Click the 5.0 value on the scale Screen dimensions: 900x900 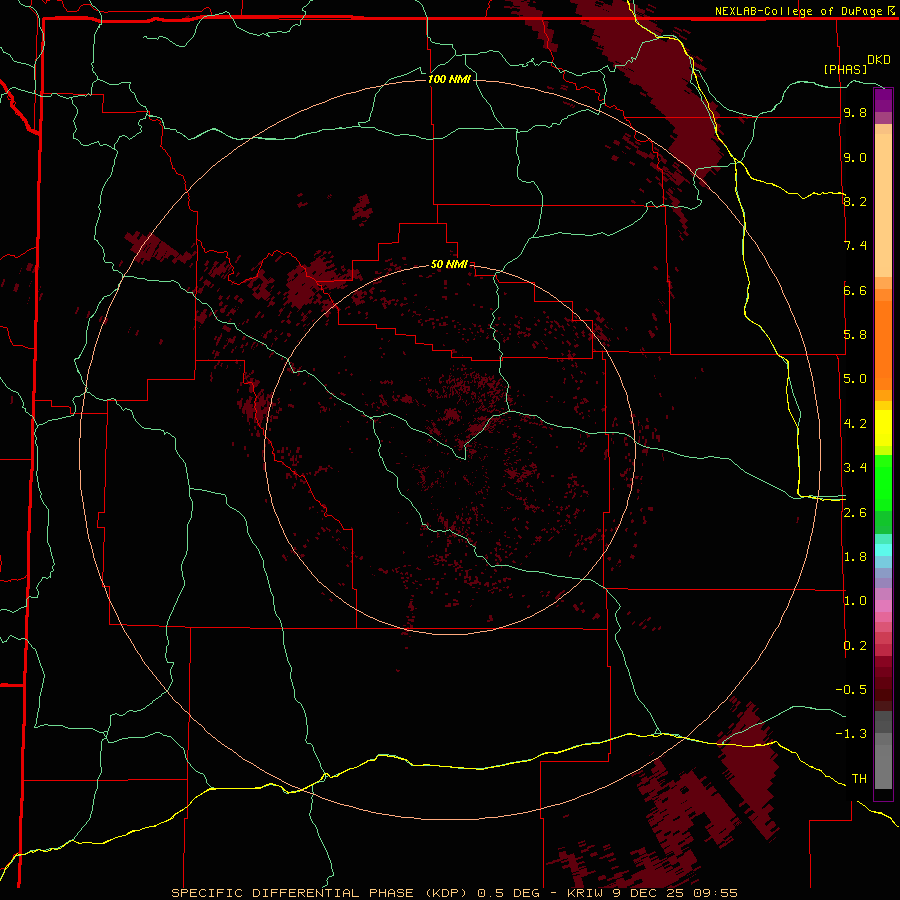coord(855,379)
